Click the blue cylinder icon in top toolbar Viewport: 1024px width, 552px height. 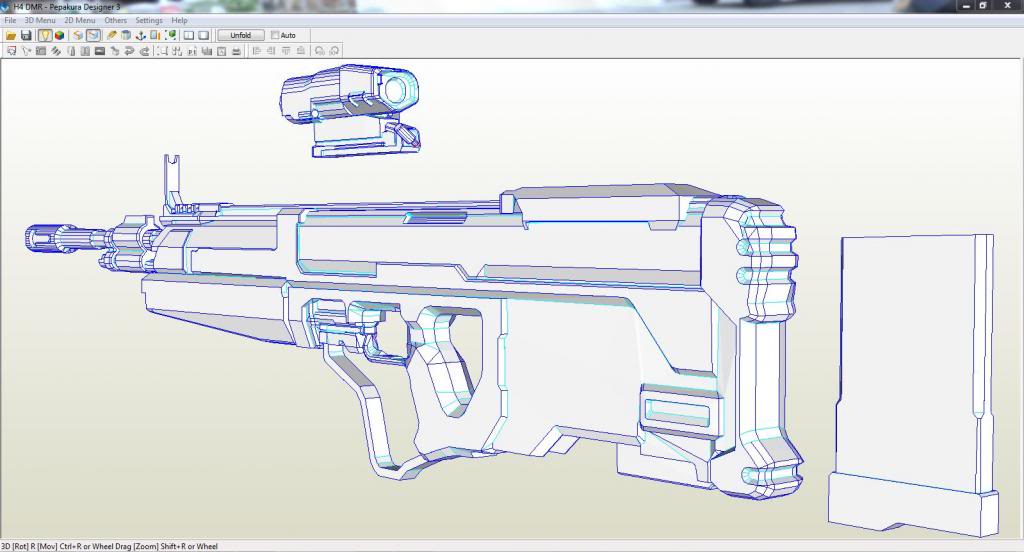click(126, 35)
